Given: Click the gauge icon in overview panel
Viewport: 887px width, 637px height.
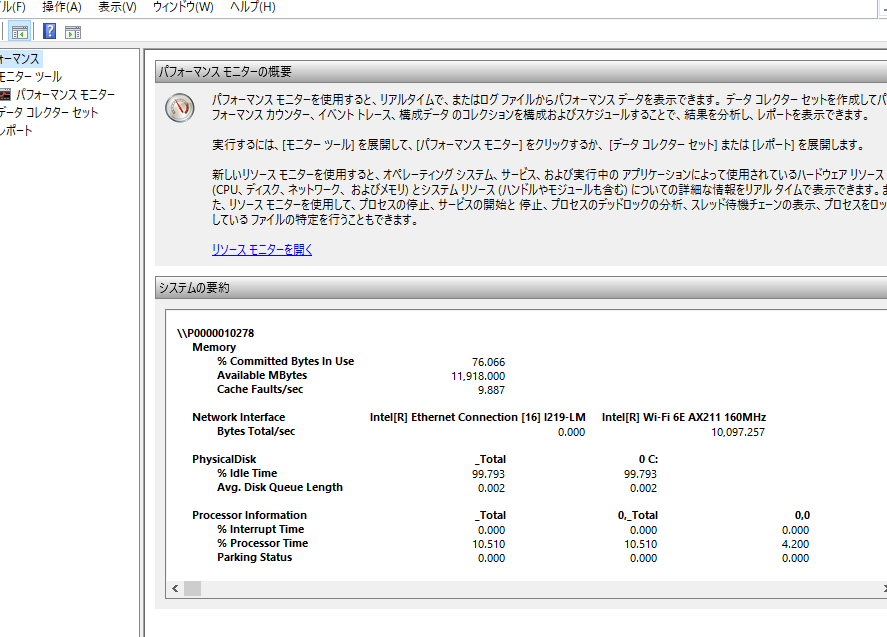Looking at the screenshot, I should 180,108.
